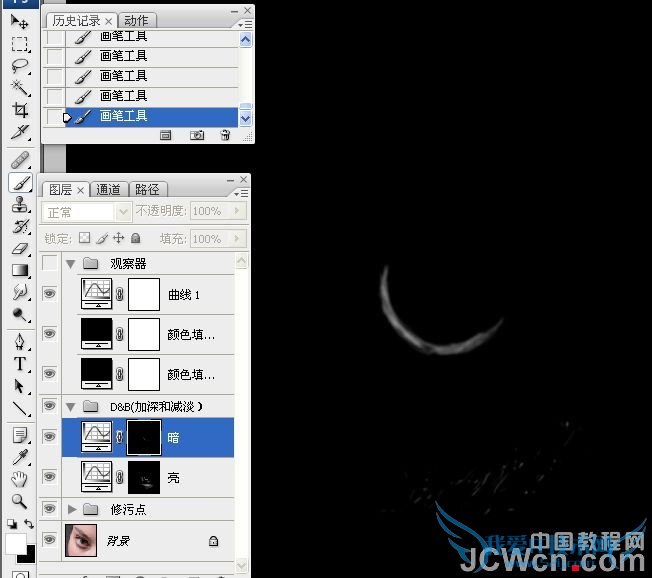Toggle lock all
This screenshot has height=578, width=652.
[136, 238]
